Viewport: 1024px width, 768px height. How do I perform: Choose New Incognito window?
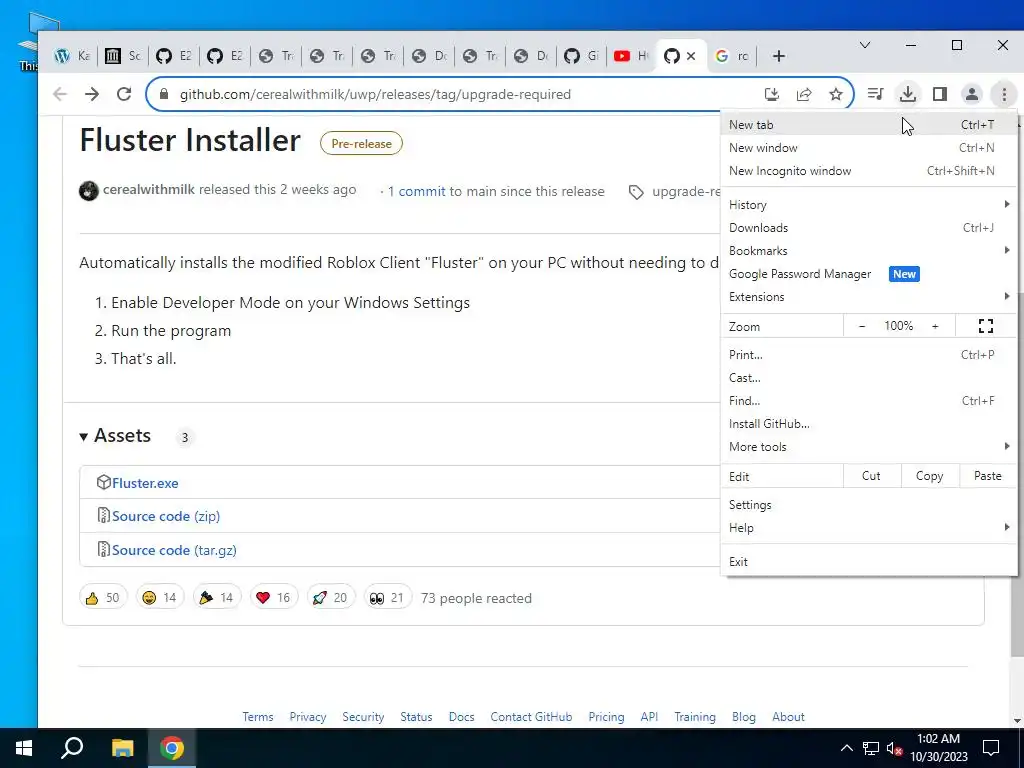[869, 170]
